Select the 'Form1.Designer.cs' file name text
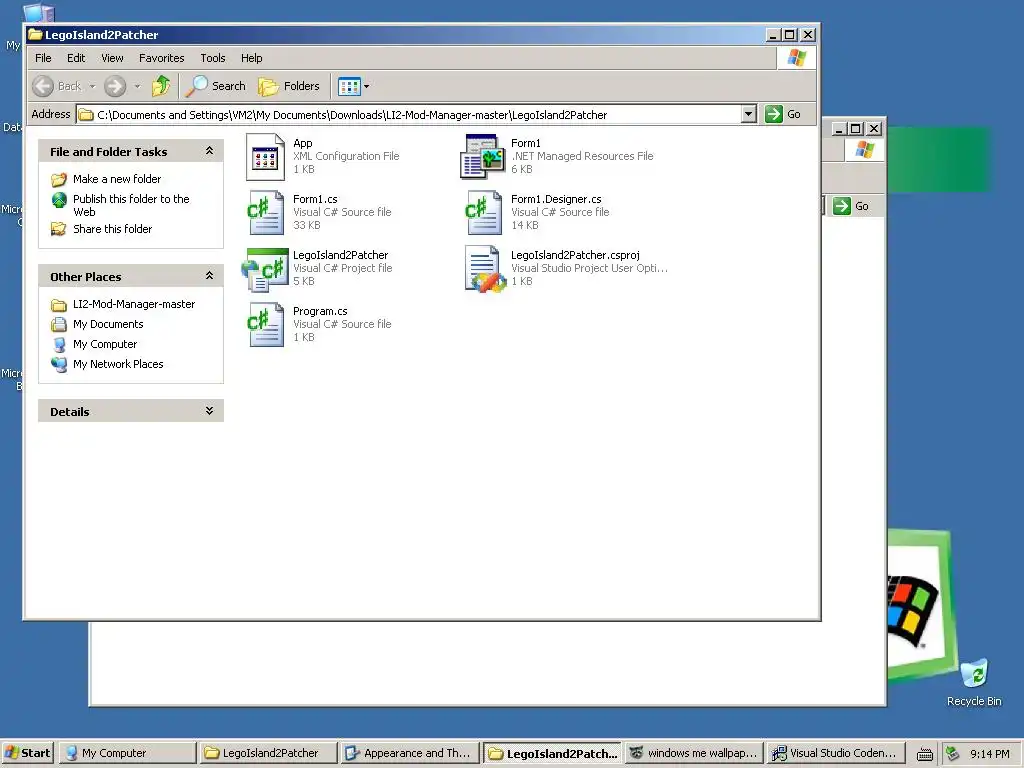 tap(556, 199)
